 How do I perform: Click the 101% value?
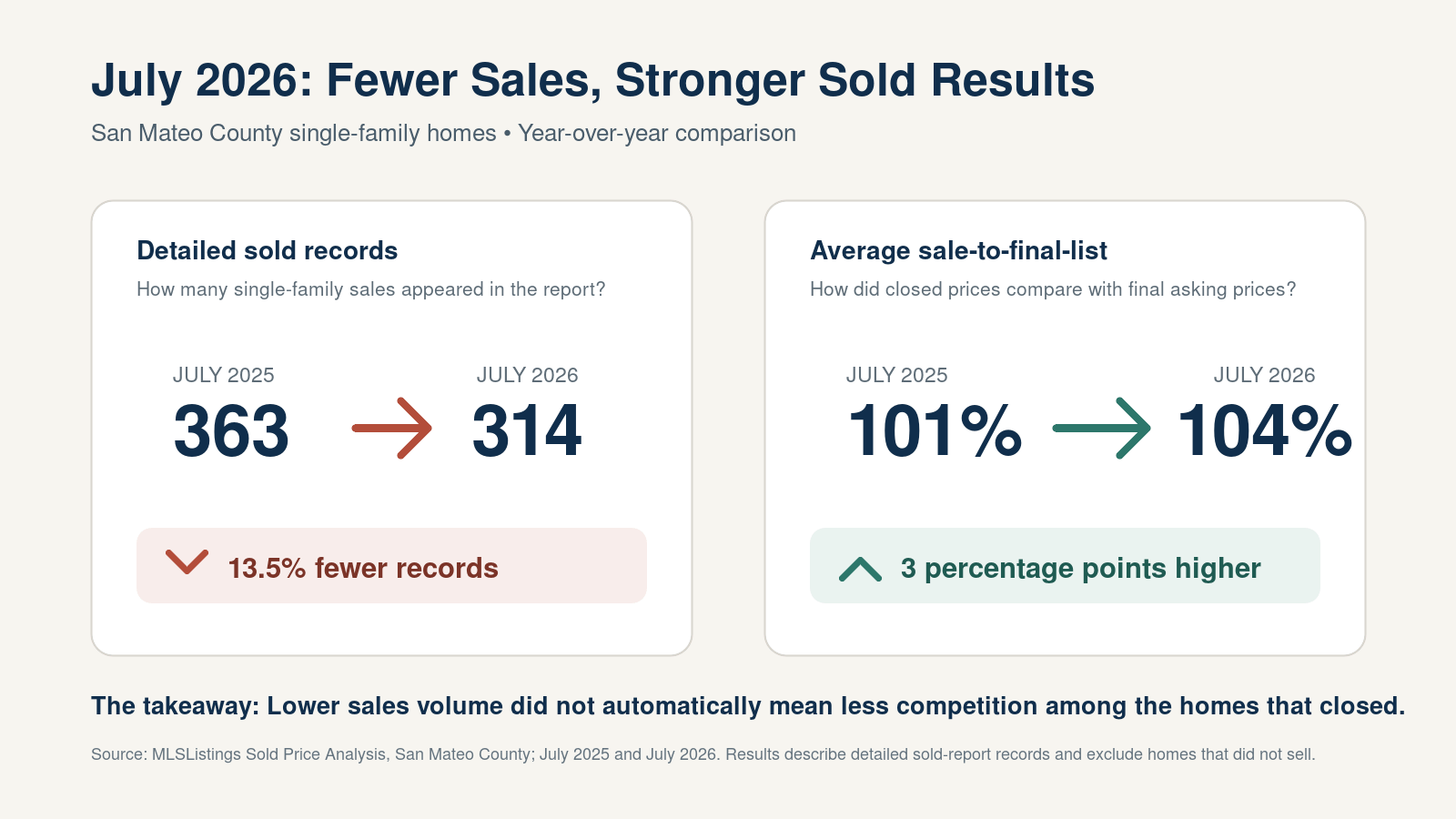[935, 430]
